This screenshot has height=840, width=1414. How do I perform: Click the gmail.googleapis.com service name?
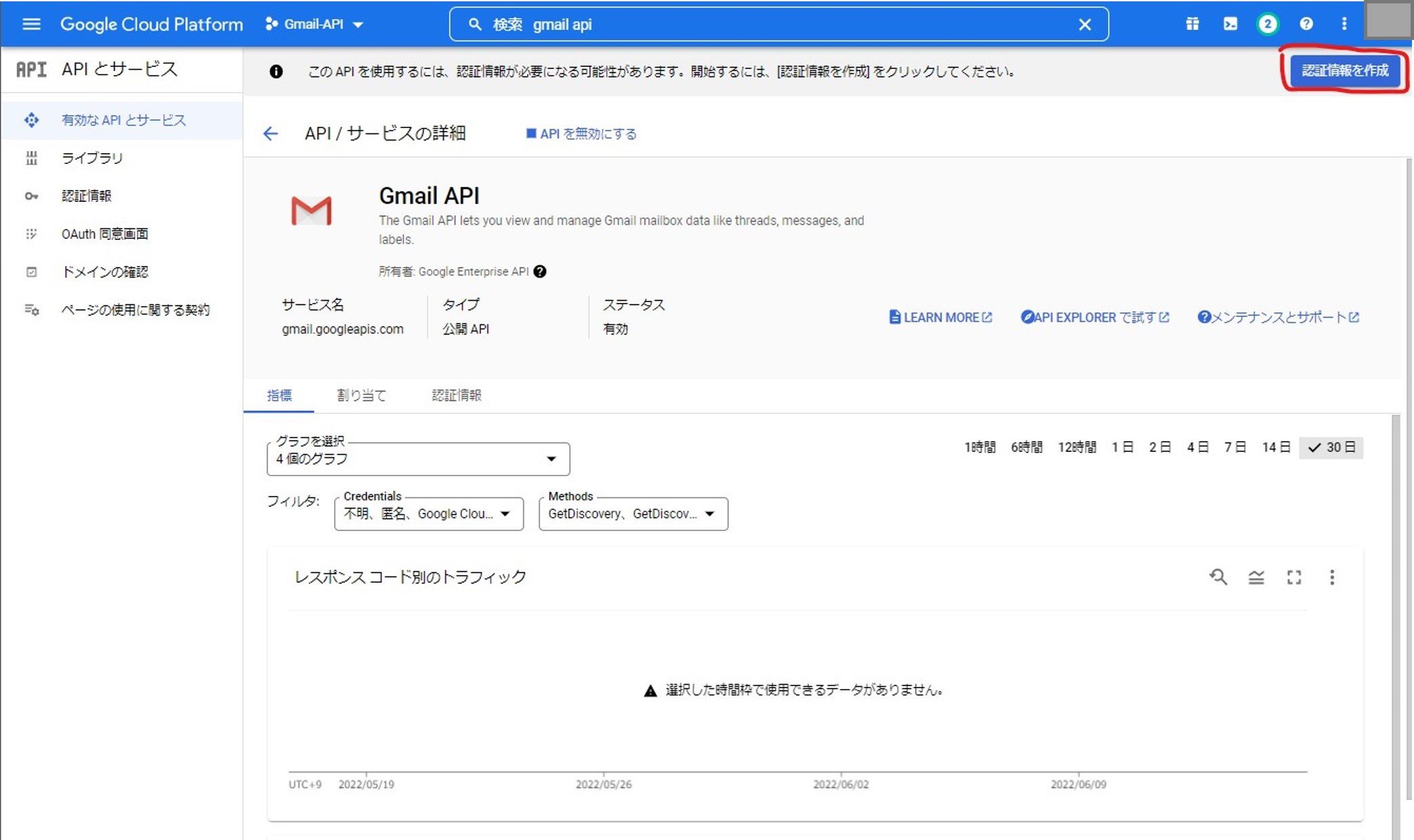(342, 329)
